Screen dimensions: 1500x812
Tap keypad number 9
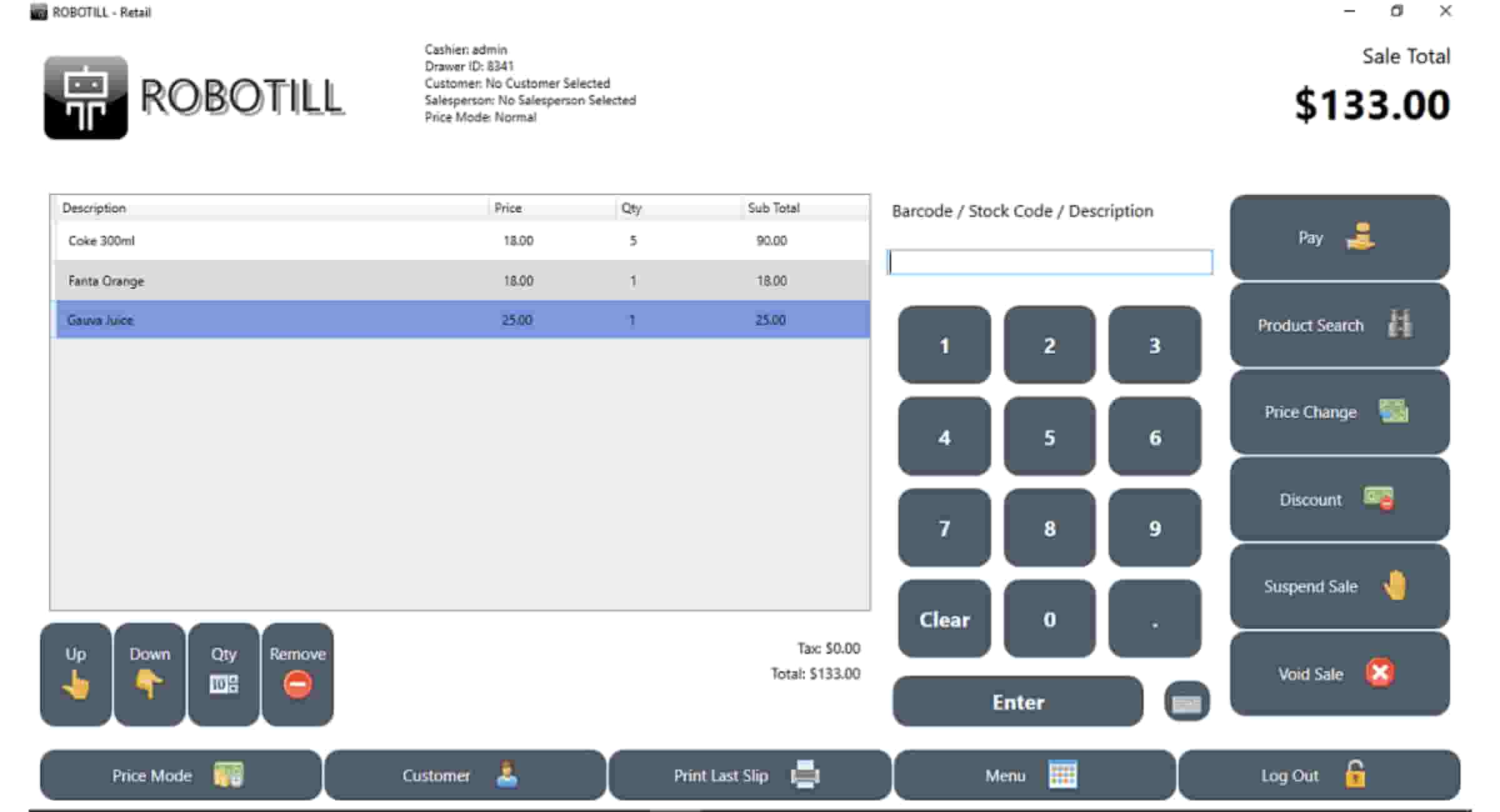(1155, 528)
